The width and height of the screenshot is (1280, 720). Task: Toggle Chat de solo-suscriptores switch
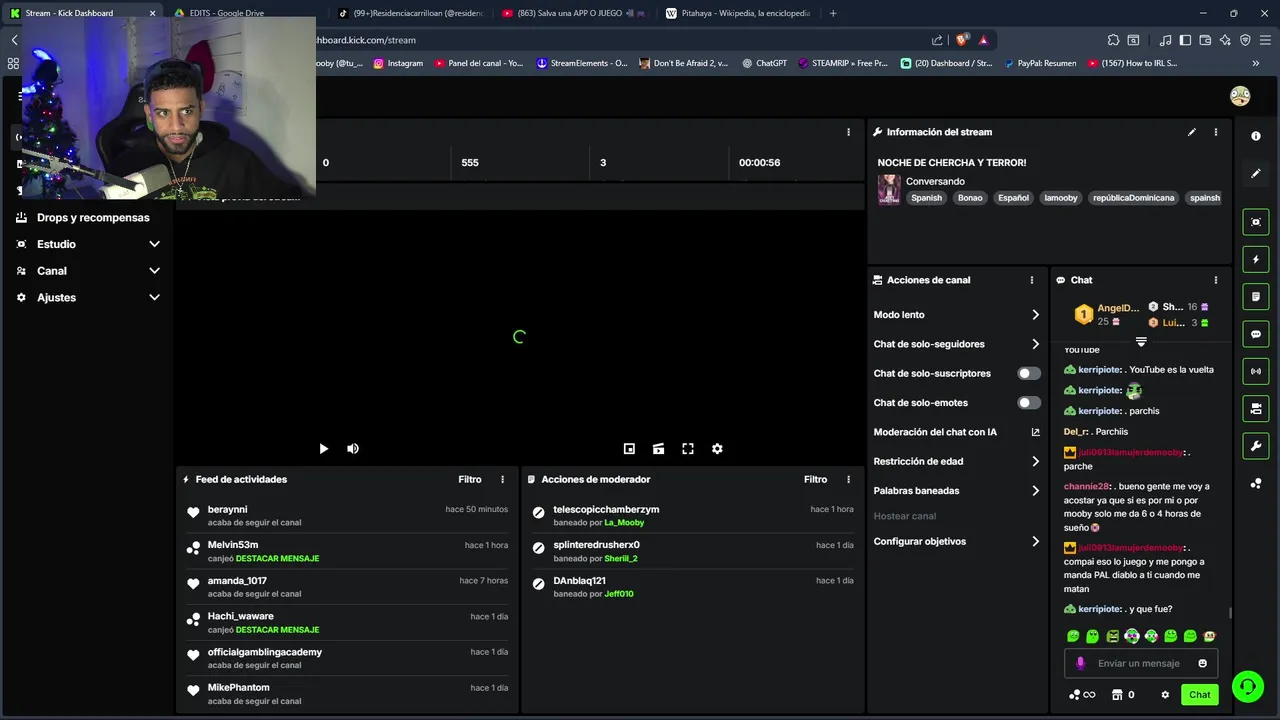1028,373
